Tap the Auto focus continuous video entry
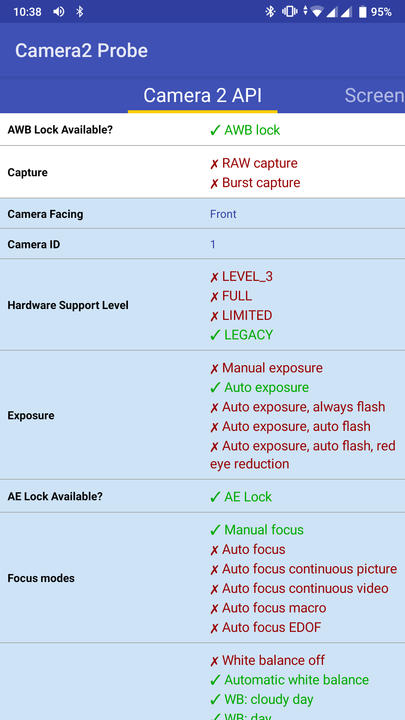405x720 pixels. pyautogui.click(x=305, y=588)
